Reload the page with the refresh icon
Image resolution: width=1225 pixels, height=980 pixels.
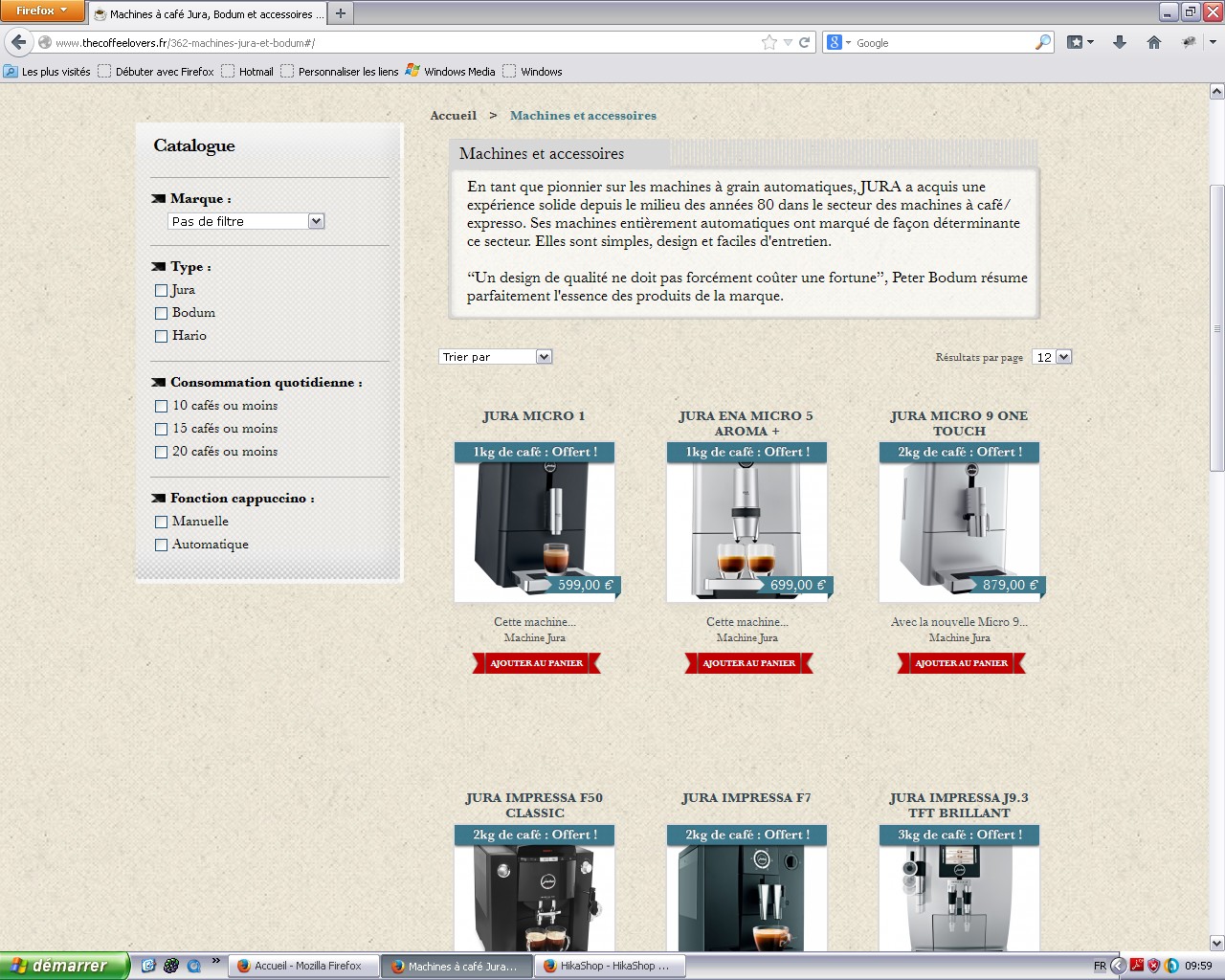coord(805,42)
